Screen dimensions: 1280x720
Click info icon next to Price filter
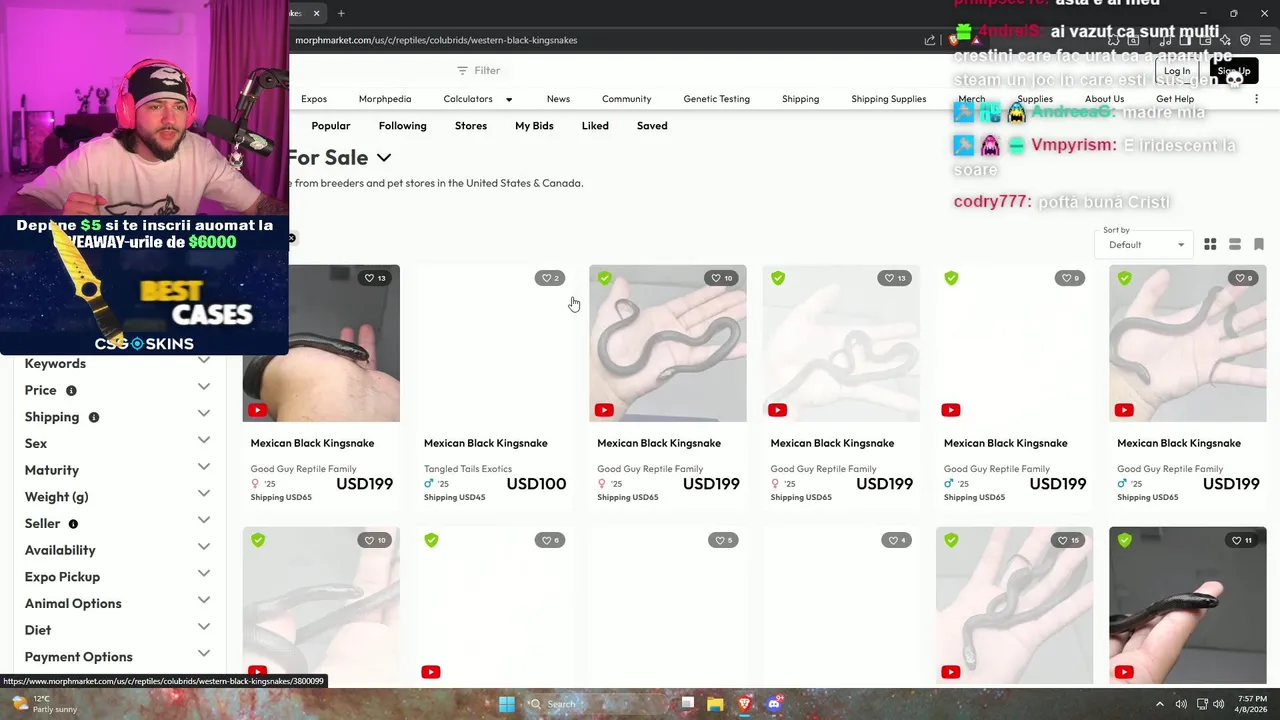71,390
